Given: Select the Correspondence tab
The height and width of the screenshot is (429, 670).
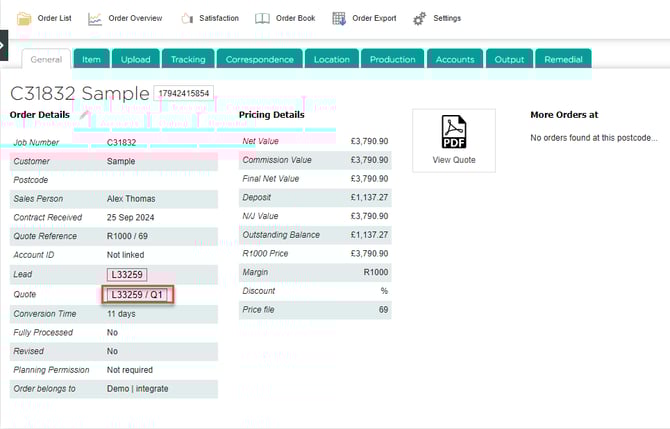Looking at the screenshot, I should (x=259, y=59).
